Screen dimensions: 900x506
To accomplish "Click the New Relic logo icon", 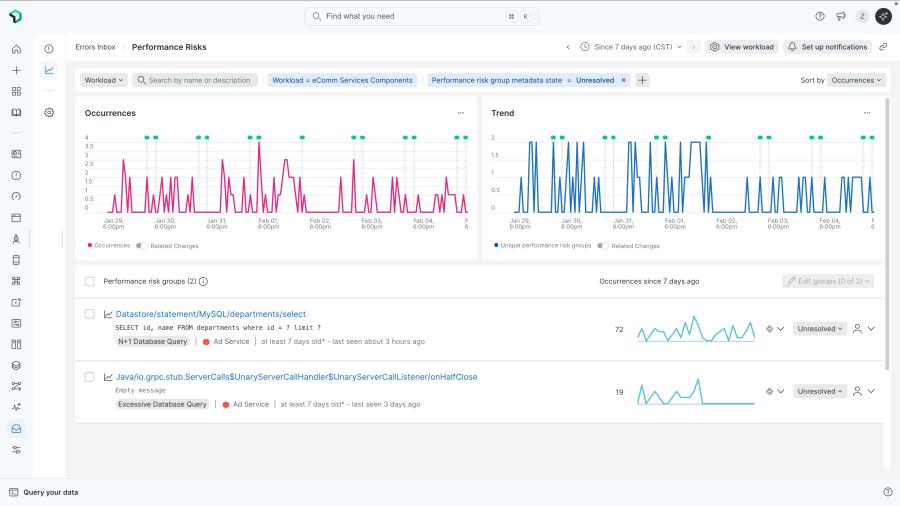I will coord(15,17).
